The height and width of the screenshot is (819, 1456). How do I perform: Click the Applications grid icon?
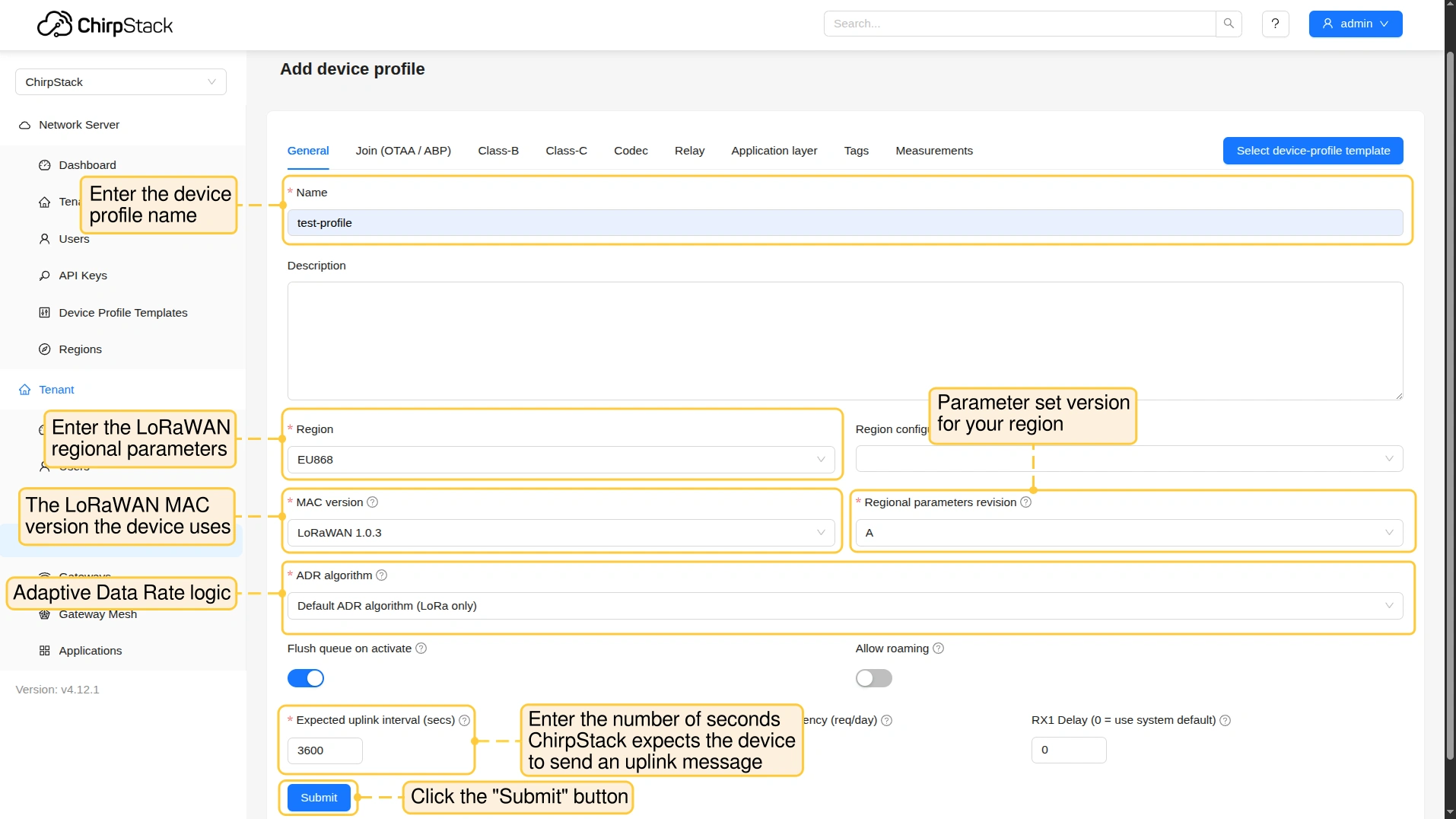[45, 651]
